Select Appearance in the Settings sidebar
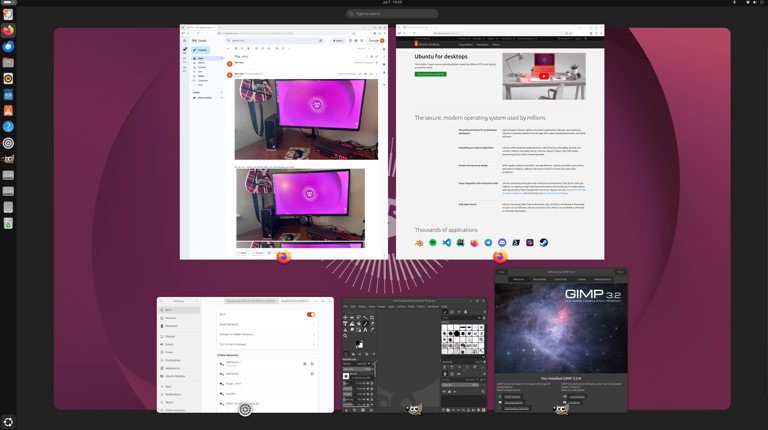Viewport: 768px width, 430px height. coord(179,368)
